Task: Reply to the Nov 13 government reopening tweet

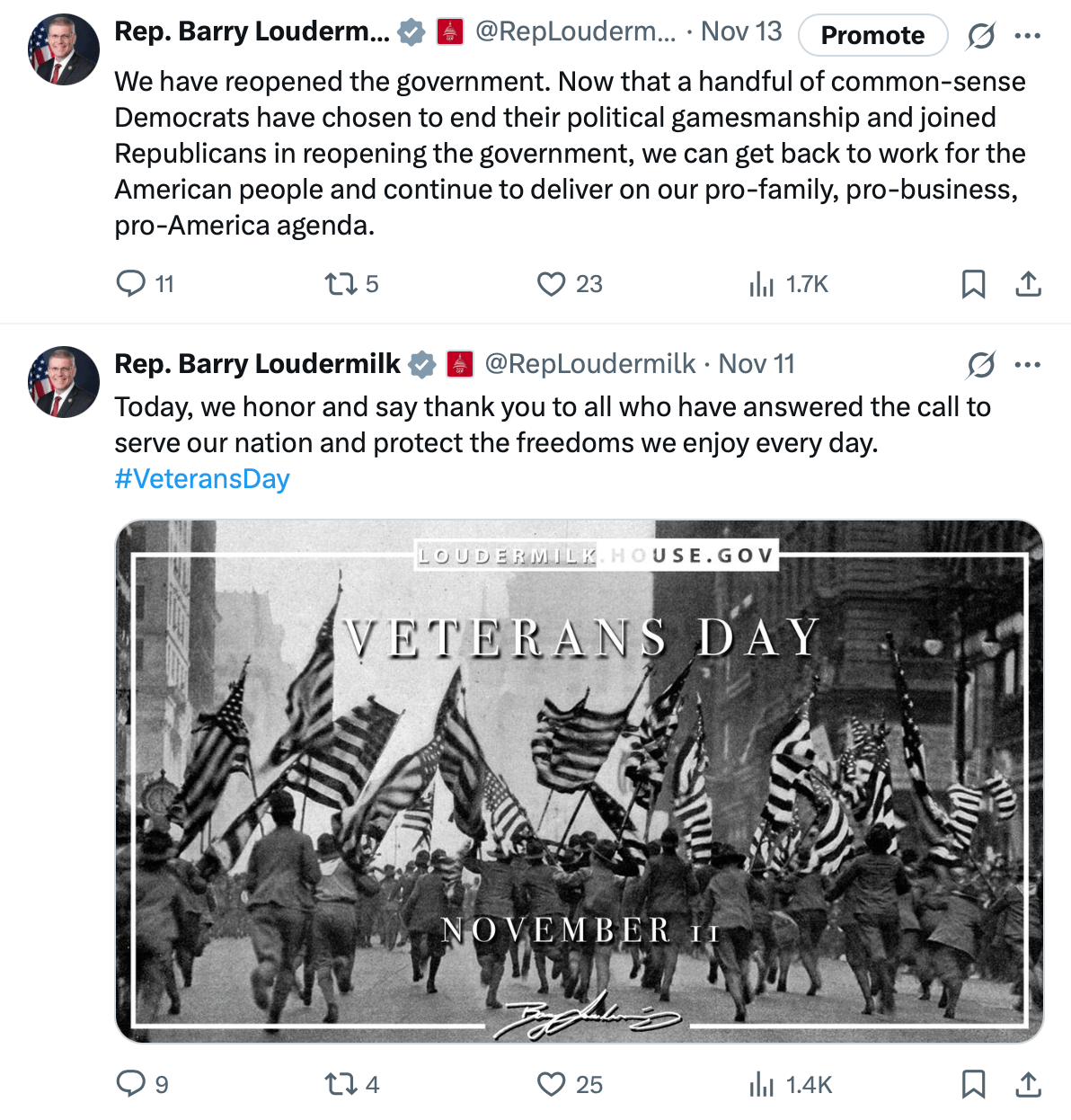Action: [131, 284]
